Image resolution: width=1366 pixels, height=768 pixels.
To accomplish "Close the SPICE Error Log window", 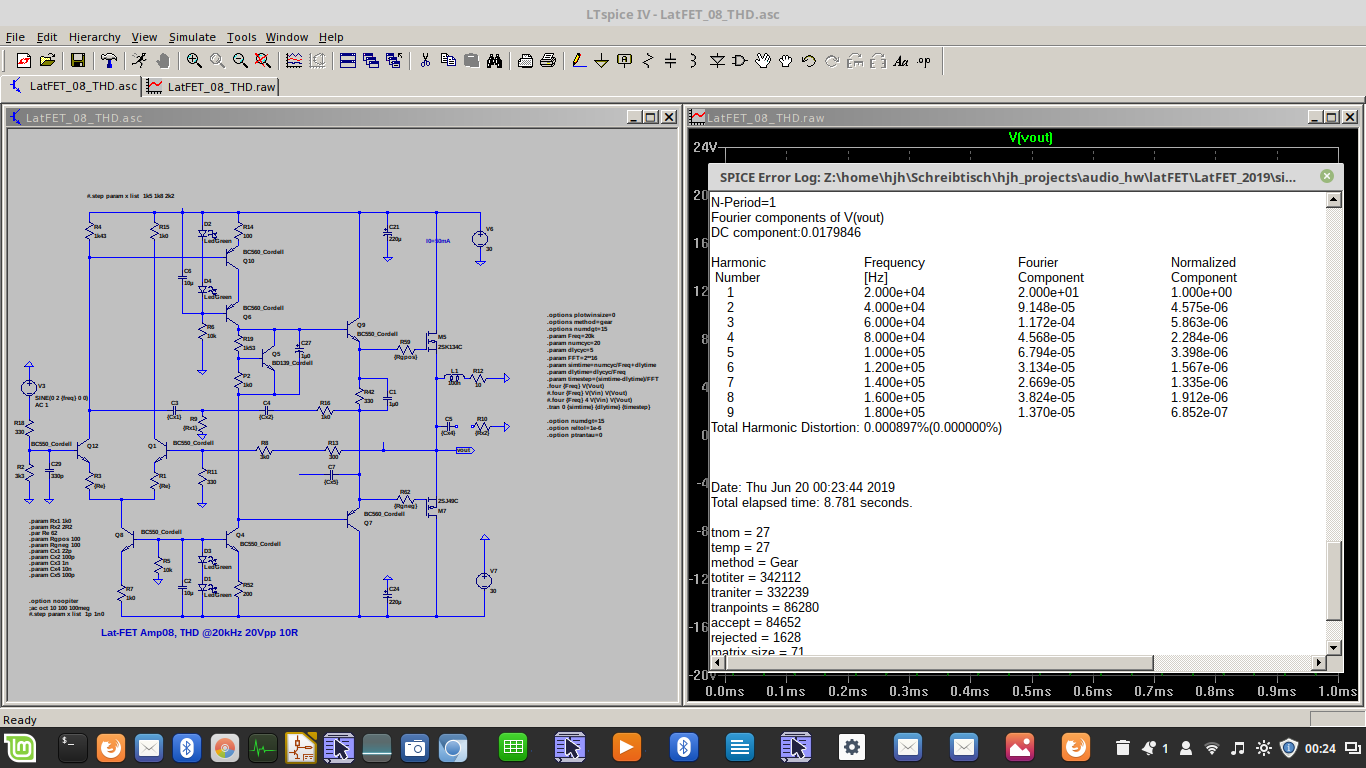I will point(1327,176).
